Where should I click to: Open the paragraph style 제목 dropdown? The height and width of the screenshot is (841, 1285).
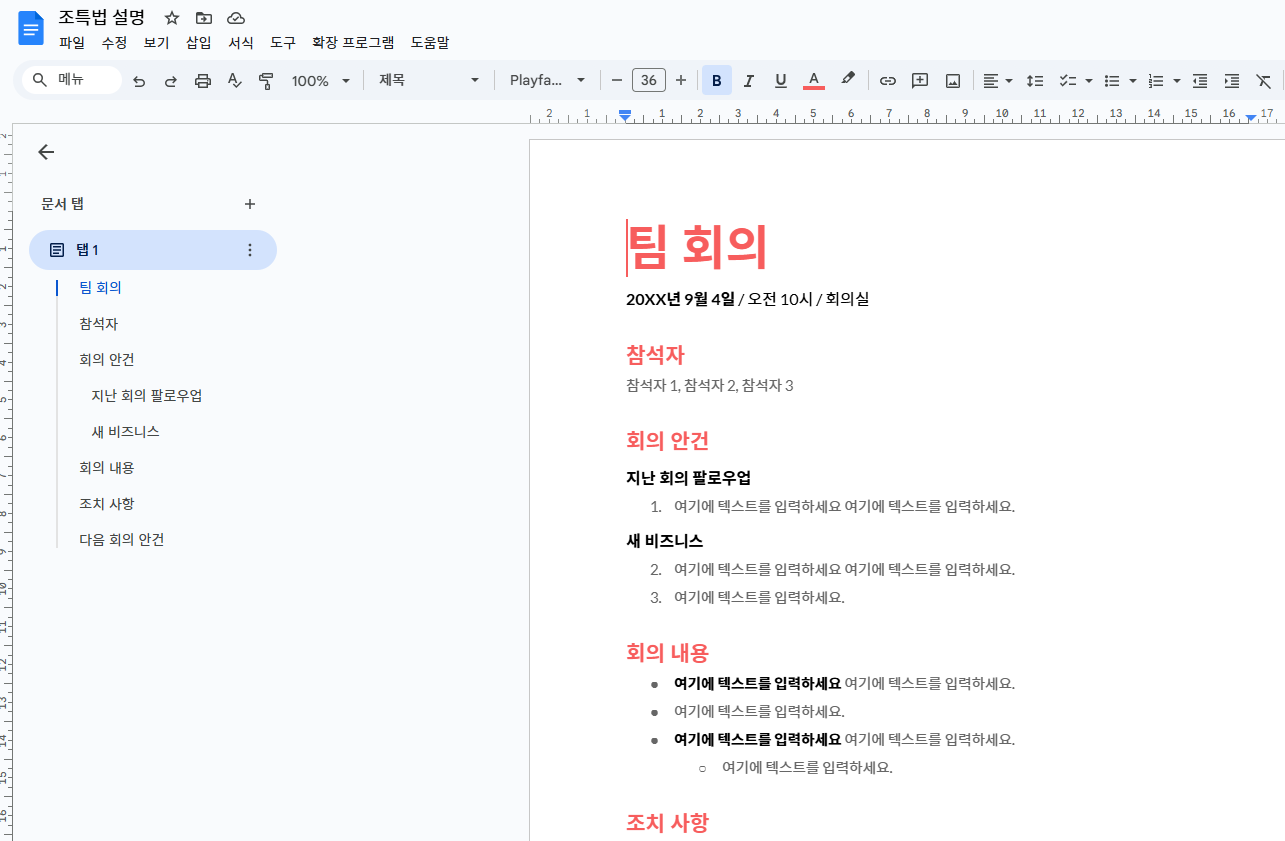(429, 80)
